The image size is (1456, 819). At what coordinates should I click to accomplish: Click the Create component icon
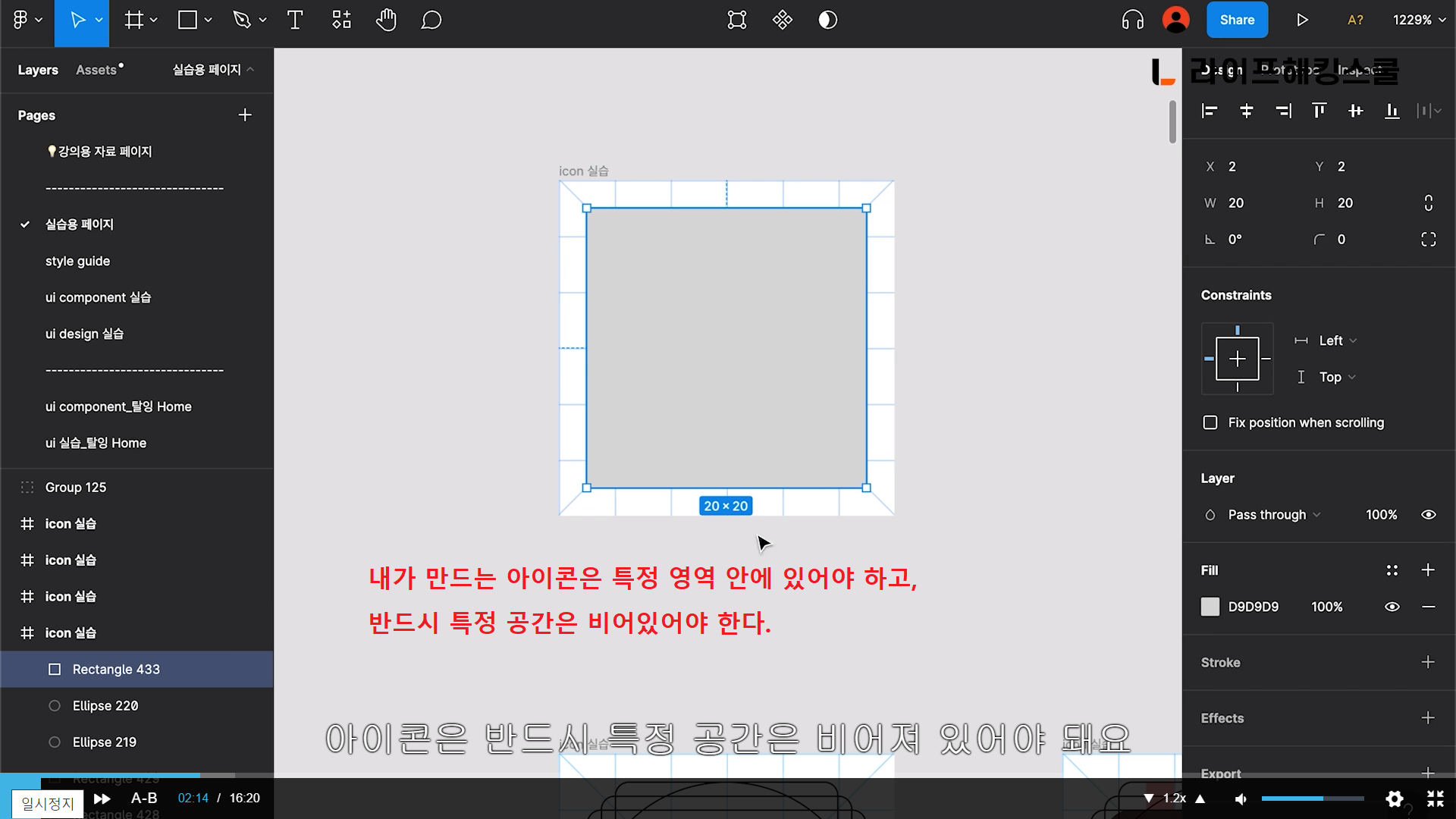(x=782, y=20)
